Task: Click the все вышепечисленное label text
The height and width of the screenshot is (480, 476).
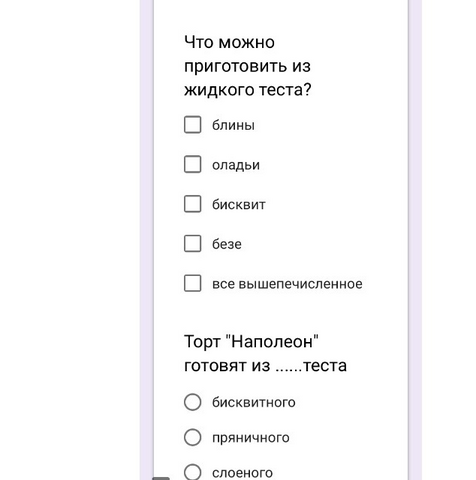Action: coord(287,284)
